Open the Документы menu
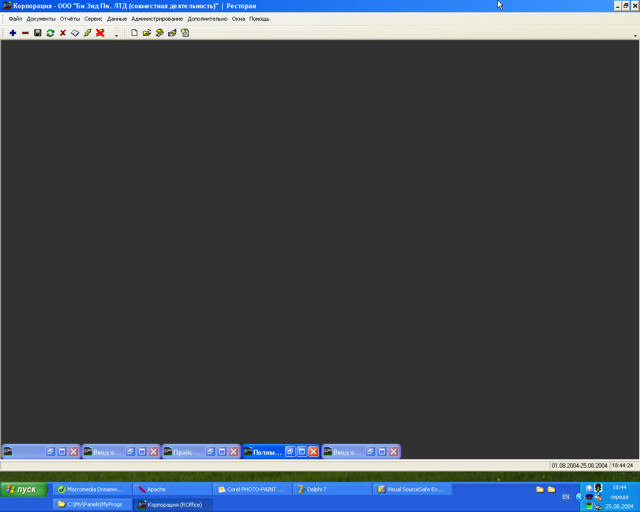Image resolution: width=640 pixels, height=512 pixels. [41, 19]
